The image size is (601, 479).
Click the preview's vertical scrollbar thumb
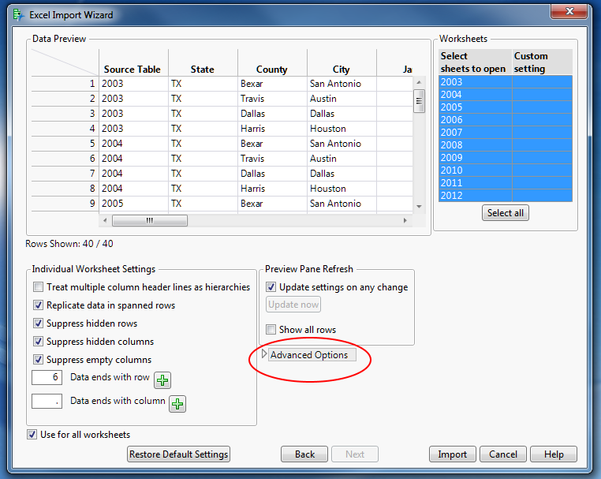tap(419, 101)
